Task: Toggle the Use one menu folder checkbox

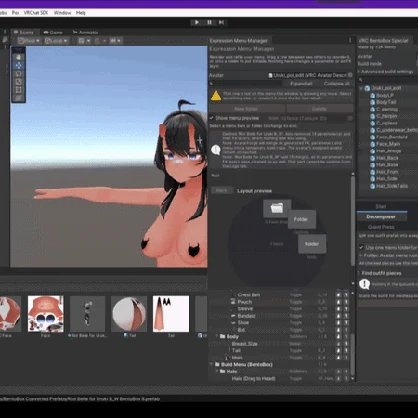Action: [361, 247]
